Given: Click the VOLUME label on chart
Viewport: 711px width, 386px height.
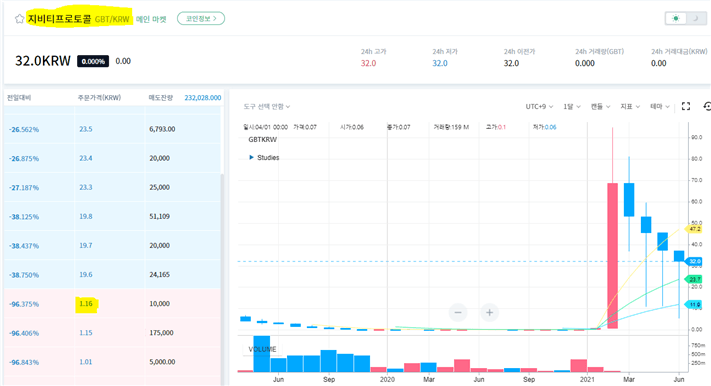Looking at the screenshot, I should point(262,349).
